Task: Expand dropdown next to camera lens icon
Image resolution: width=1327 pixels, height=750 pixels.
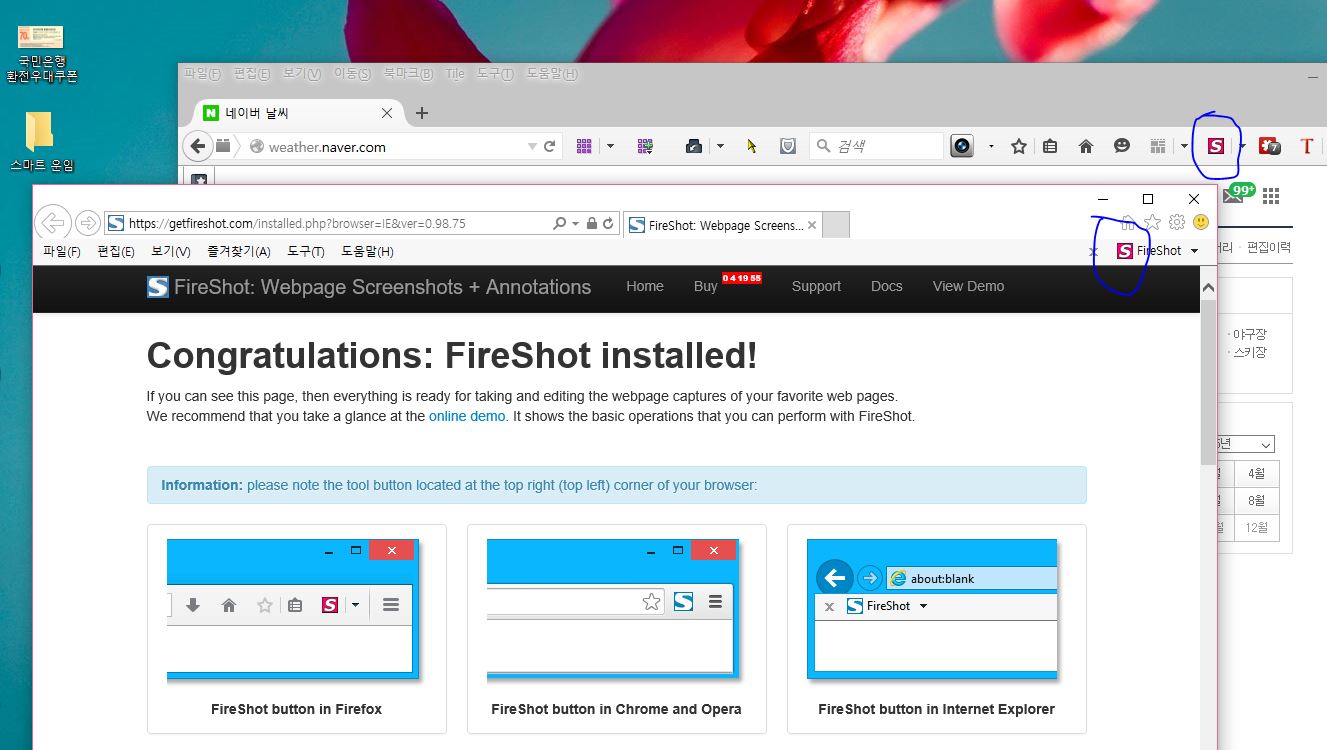Action: (x=991, y=146)
